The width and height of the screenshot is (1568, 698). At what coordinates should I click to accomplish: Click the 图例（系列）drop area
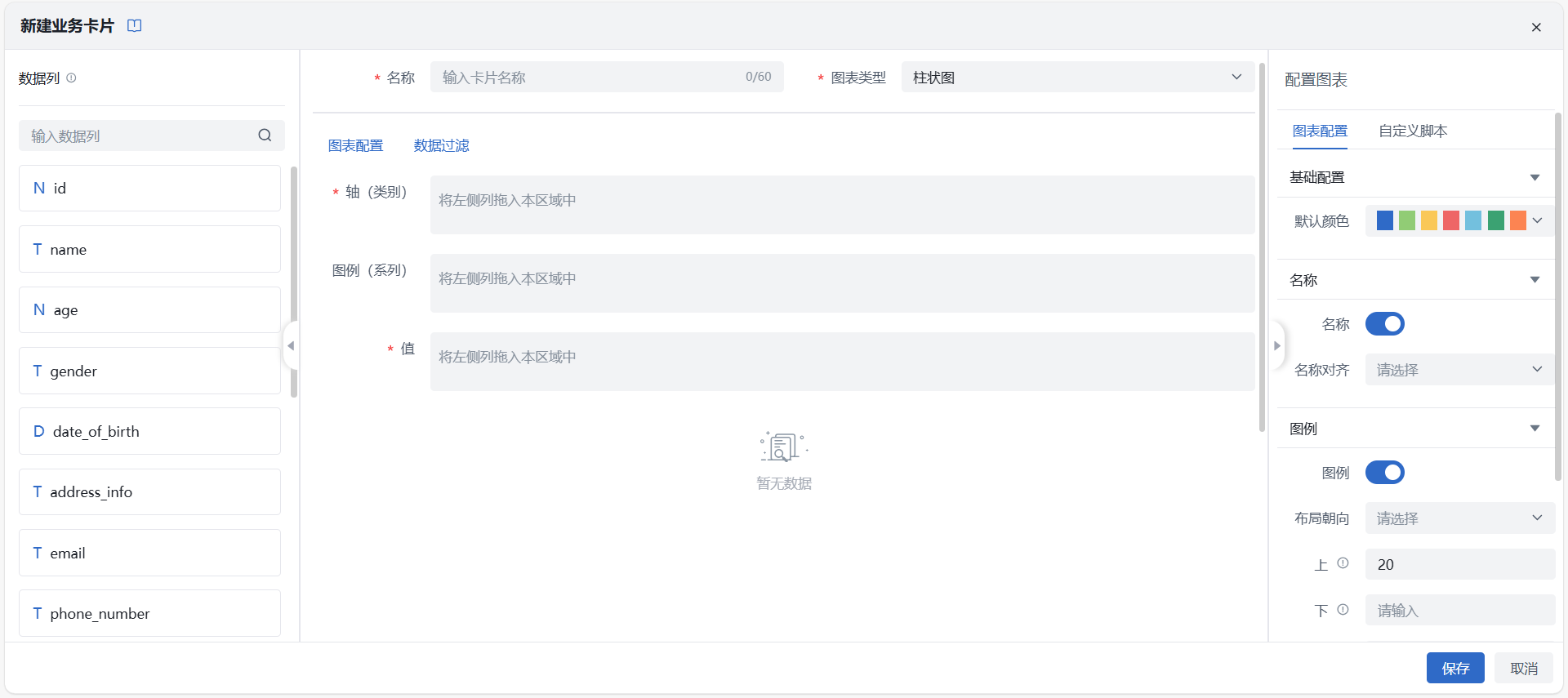pos(842,283)
